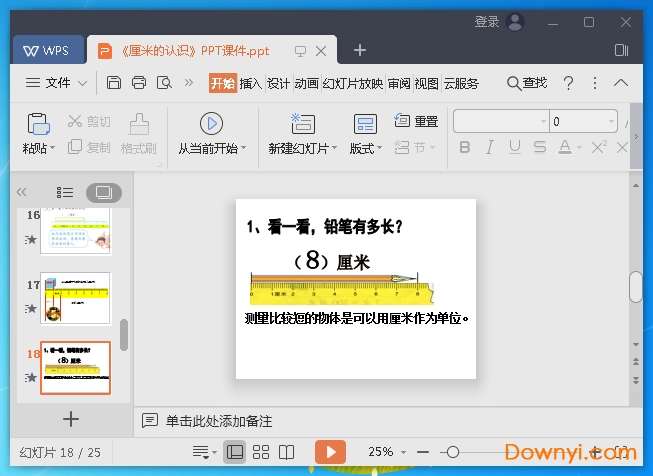
Task: Select slide 16 thumbnail
Action: pos(75,231)
